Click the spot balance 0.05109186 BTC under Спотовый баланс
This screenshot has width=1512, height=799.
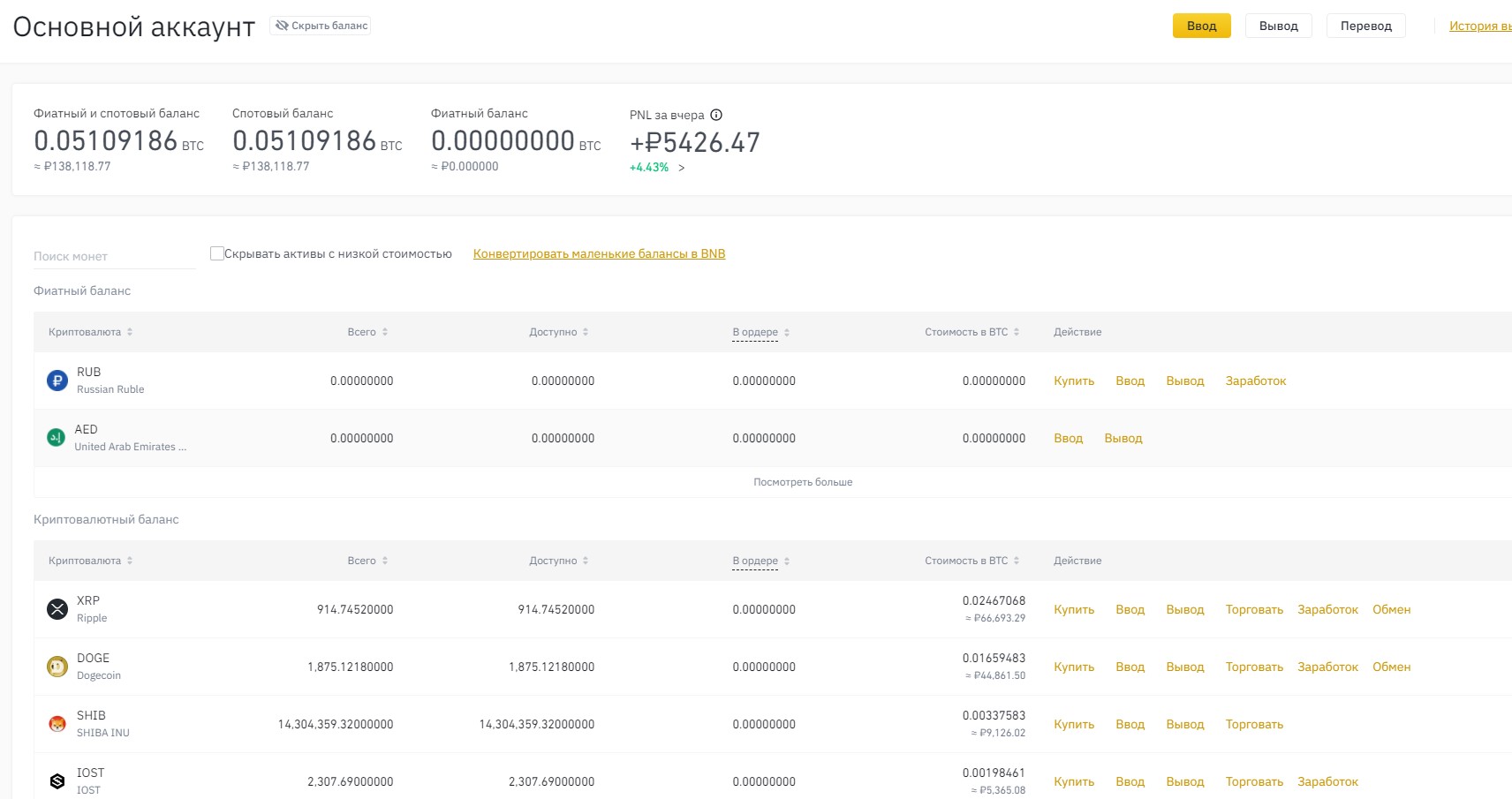(x=317, y=140)
